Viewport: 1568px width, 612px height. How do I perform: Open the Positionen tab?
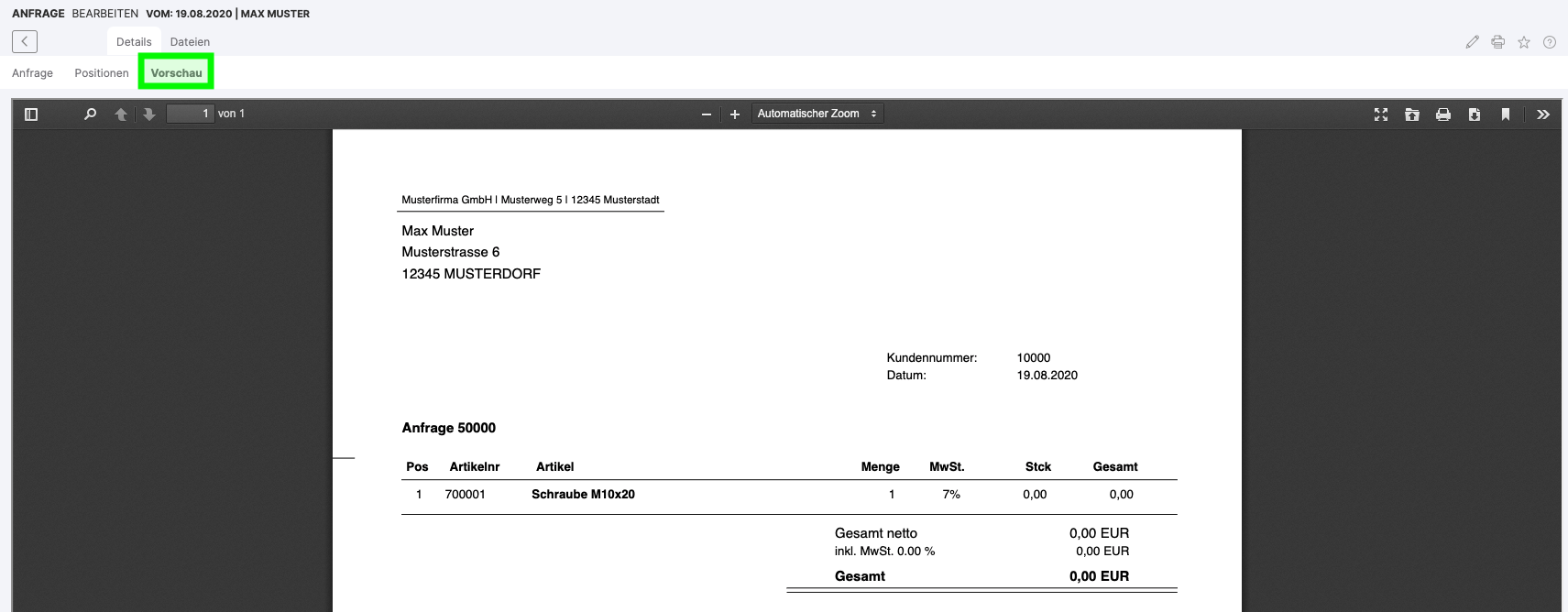point(102,73)
